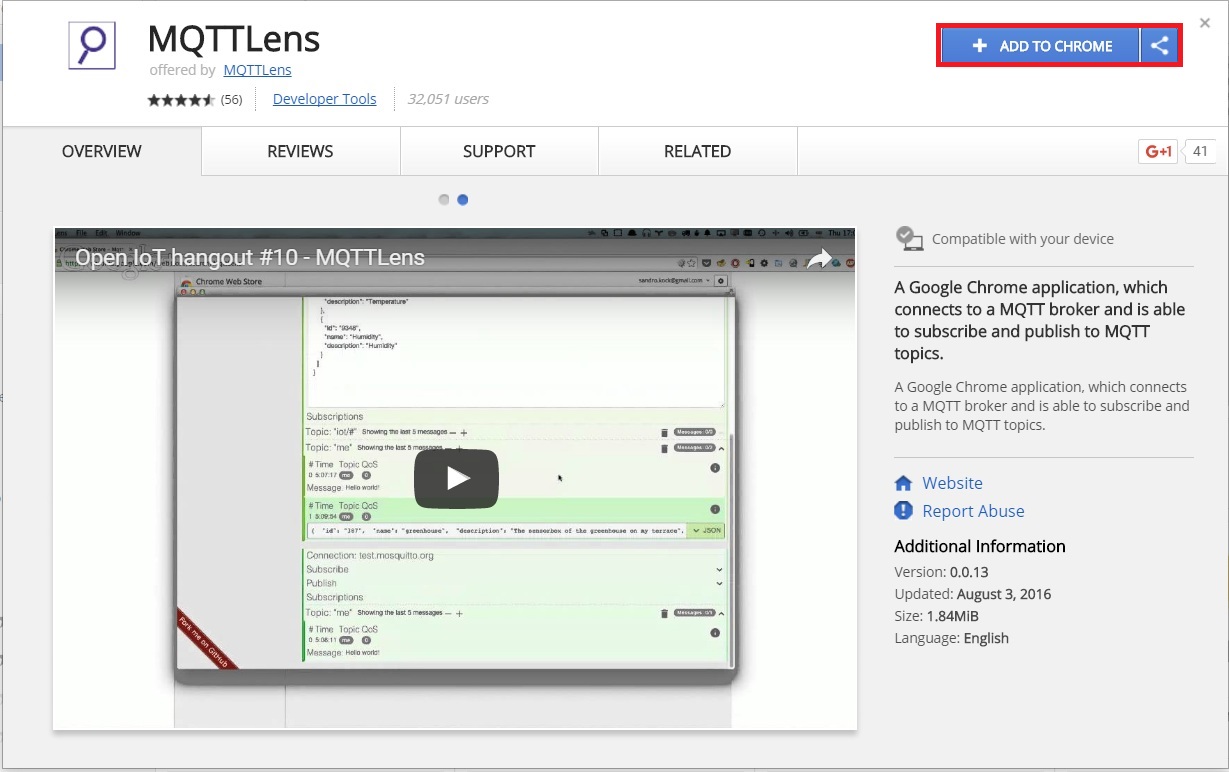Click the size value 1.84MiB

click(955, 616)
